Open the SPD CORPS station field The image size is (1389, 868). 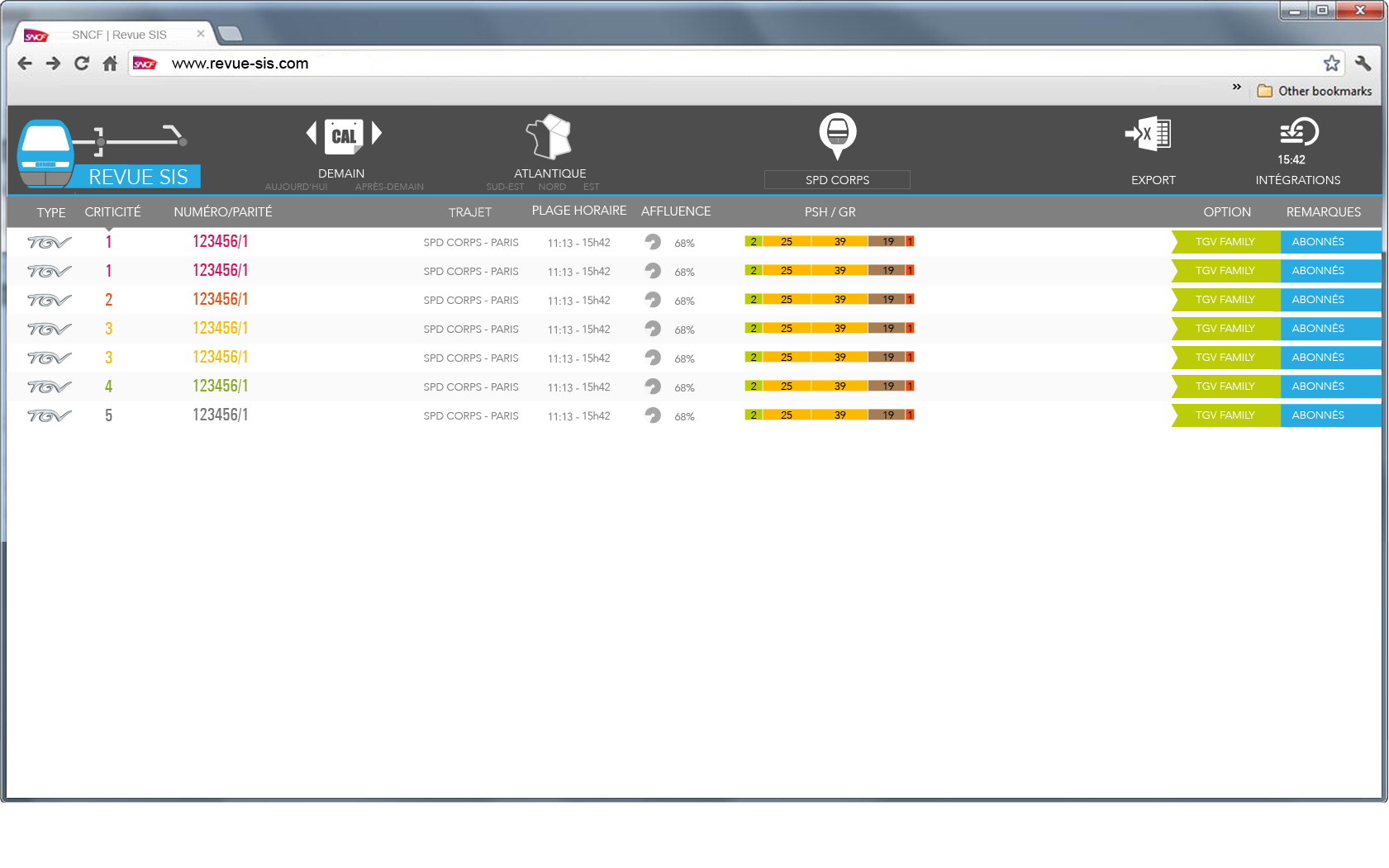(x=837, y=180)
